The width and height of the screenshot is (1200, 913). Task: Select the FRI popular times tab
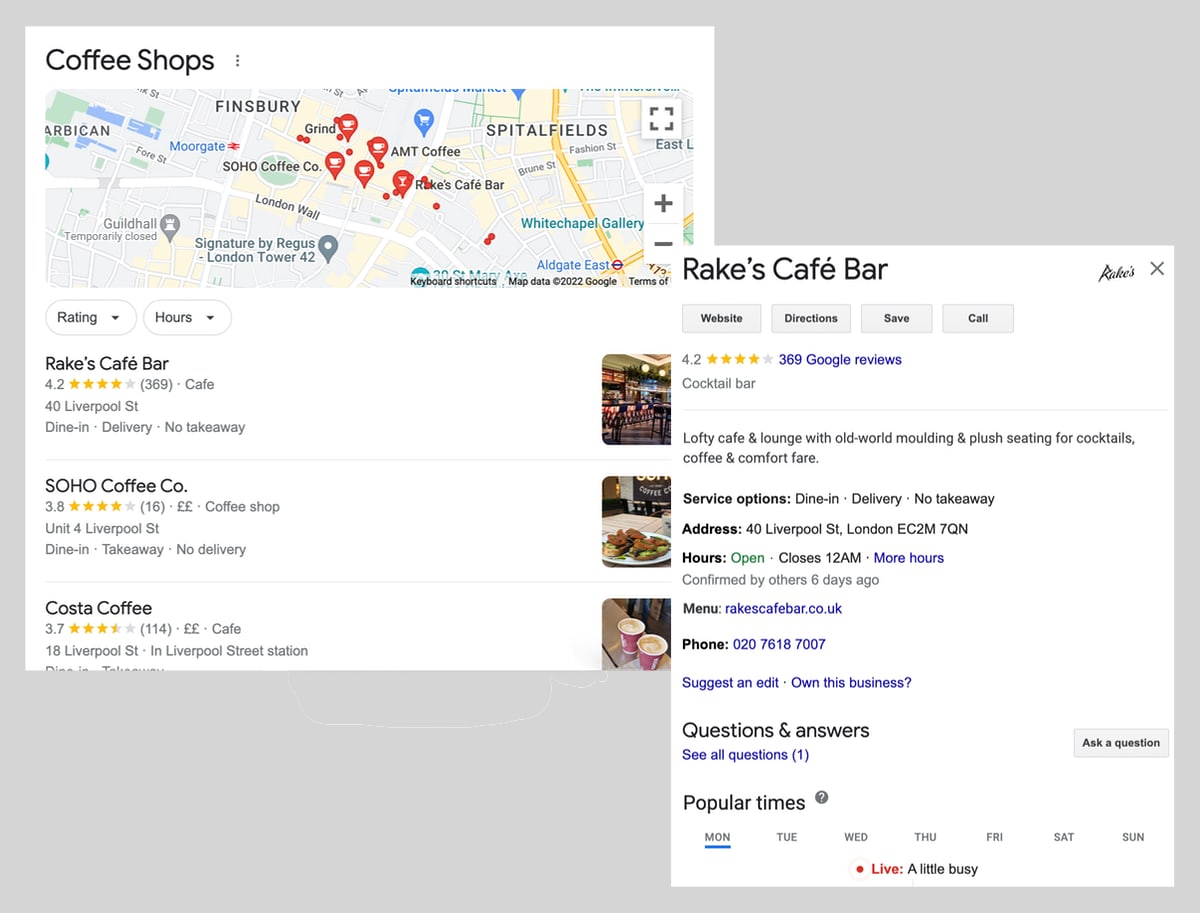994,837
